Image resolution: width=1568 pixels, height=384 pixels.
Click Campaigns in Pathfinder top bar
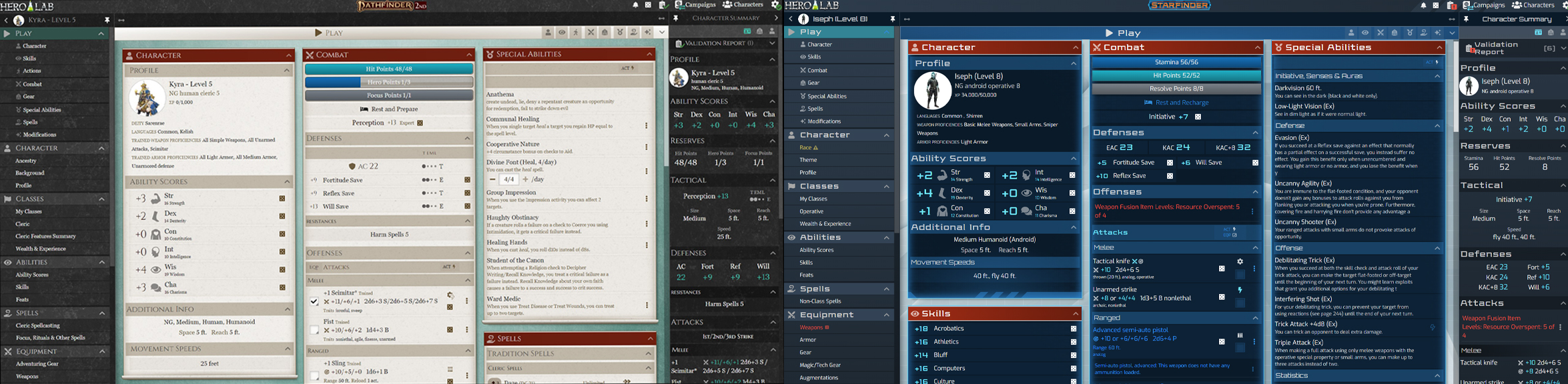coord(696,5)
